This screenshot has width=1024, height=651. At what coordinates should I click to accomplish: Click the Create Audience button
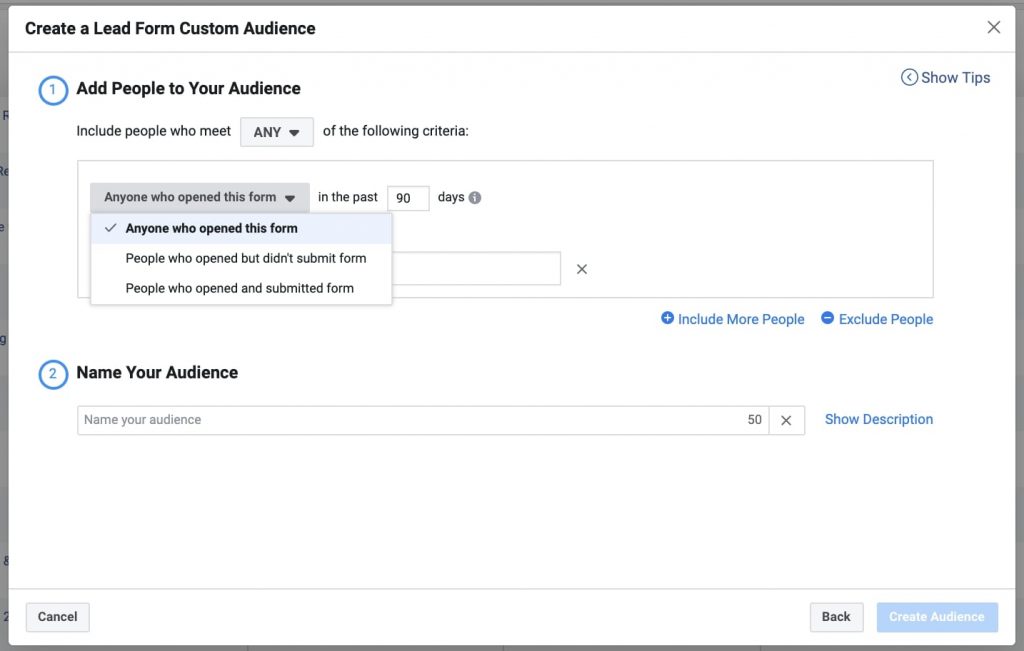point(936,617)
